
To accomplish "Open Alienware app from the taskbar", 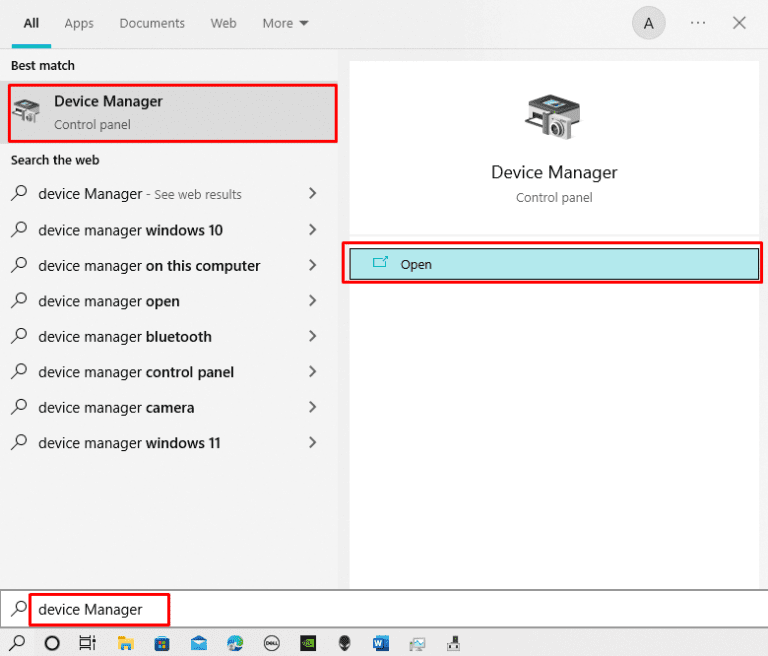I will click(x=345, y=643).
